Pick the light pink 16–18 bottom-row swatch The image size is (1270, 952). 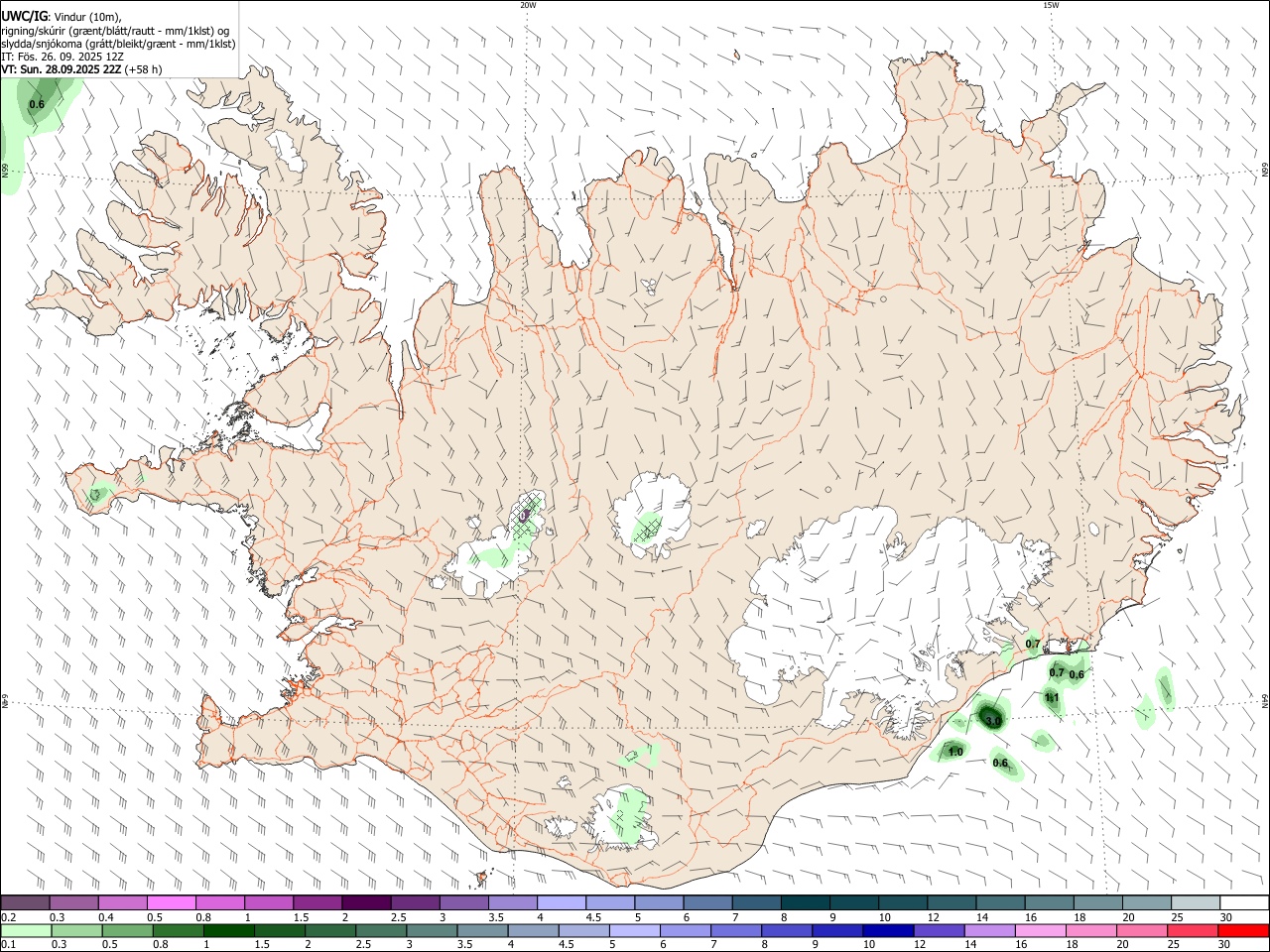pos(1039,930)
